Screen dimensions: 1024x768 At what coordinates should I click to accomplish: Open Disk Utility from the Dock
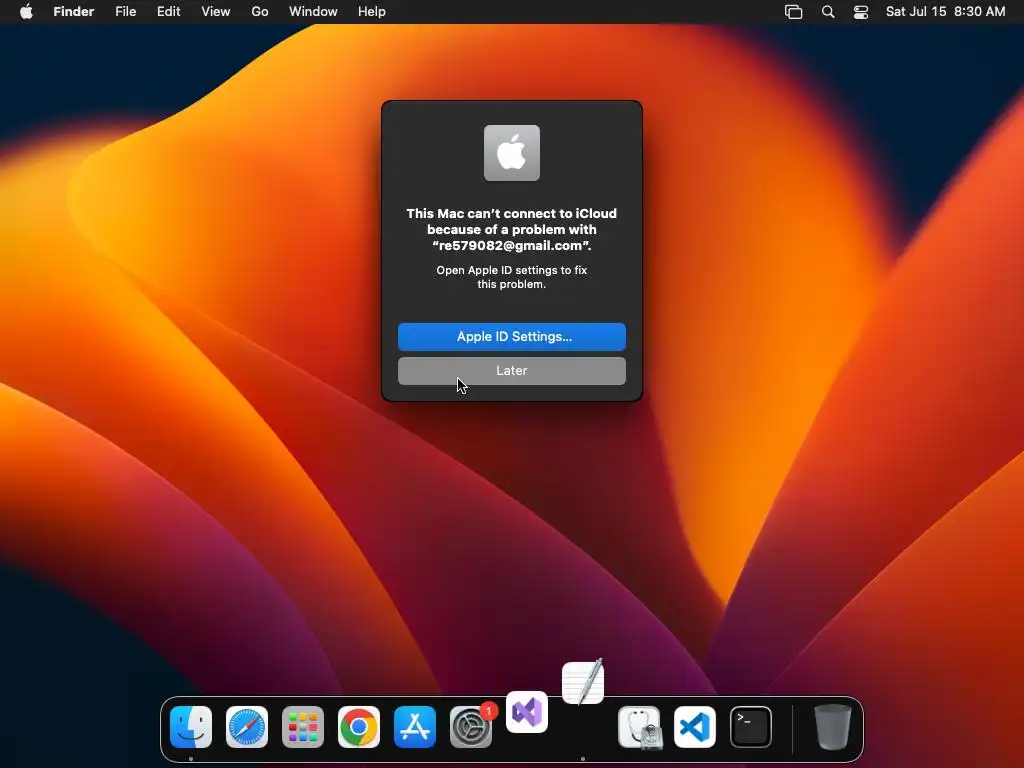[639, 727]
